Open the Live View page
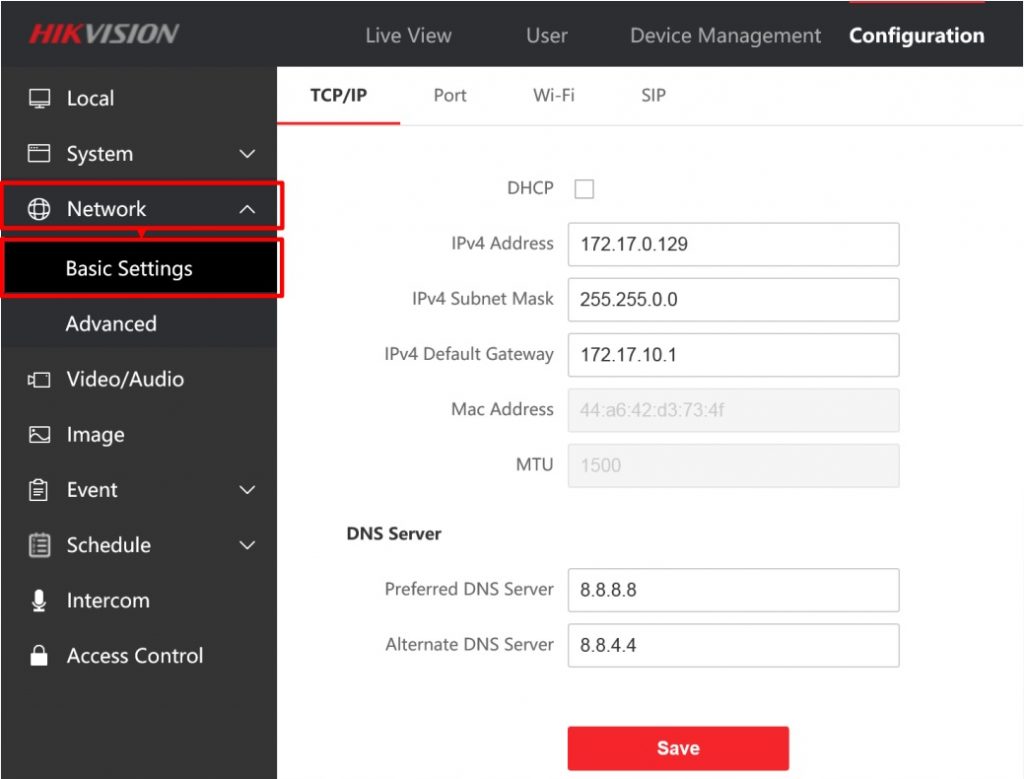The width and height of the screenshot is (1024, 779). pyautogui.click(x=408, y=35)
